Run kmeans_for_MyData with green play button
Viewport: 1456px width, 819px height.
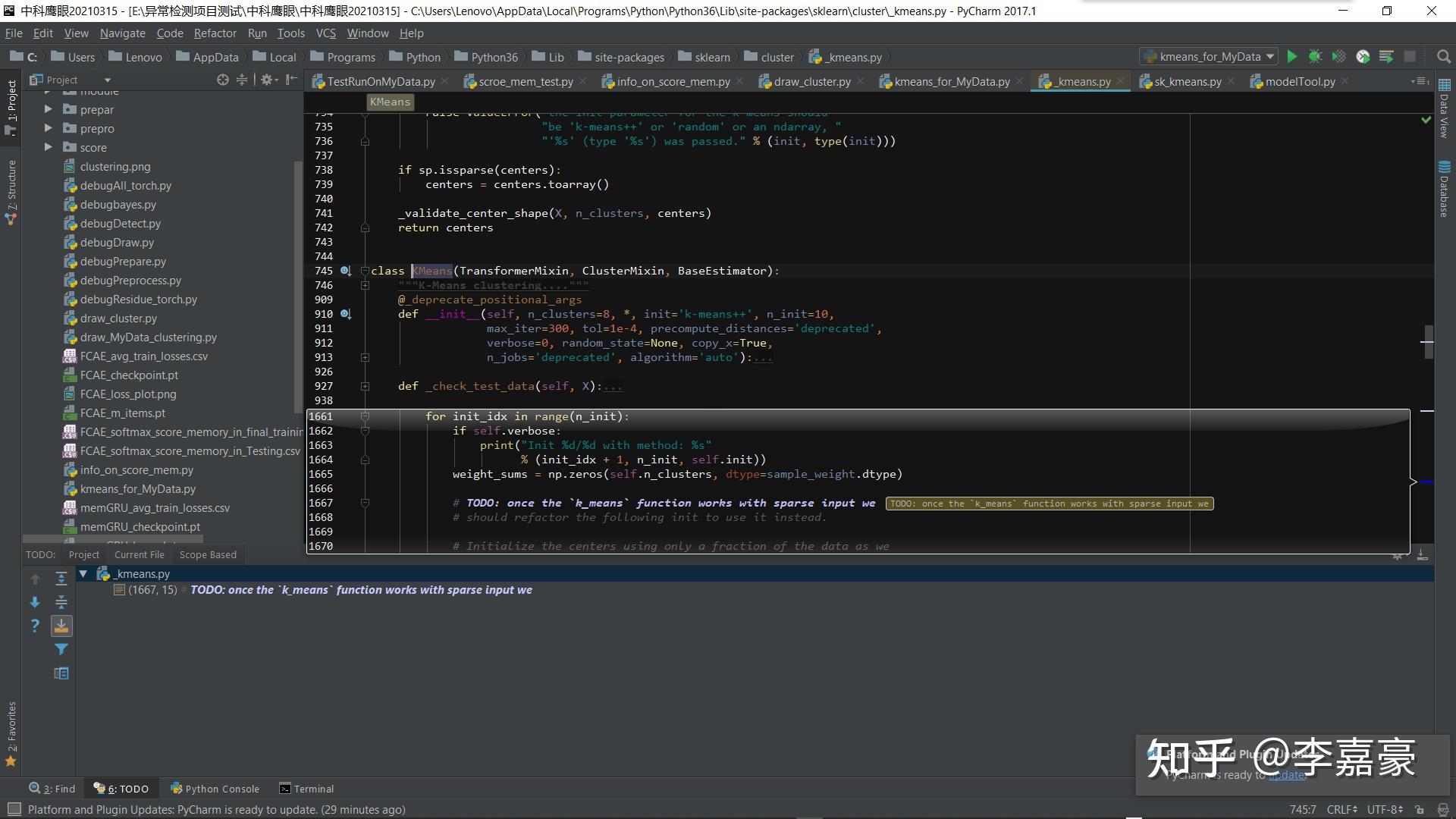(1292, 57)
